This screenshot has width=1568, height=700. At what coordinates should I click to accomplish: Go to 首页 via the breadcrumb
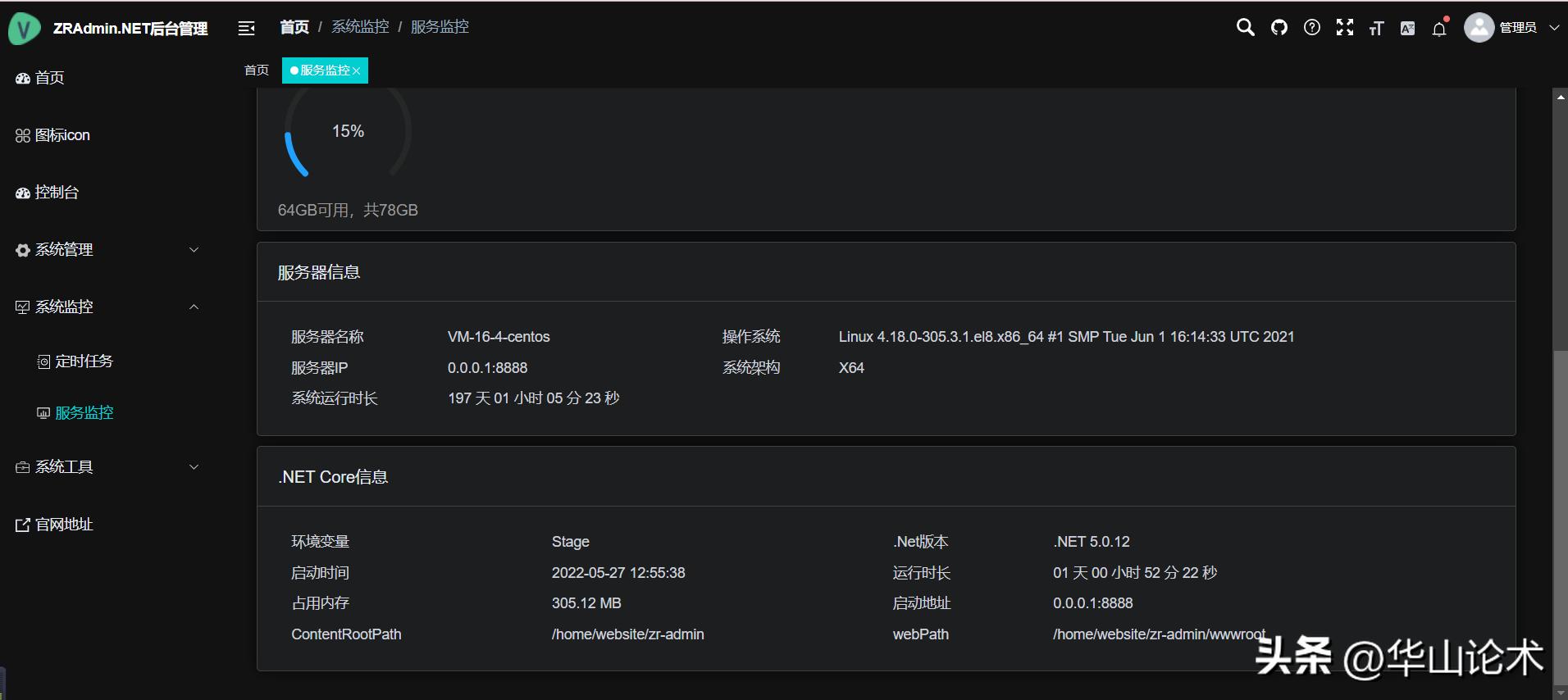(294, 27)
